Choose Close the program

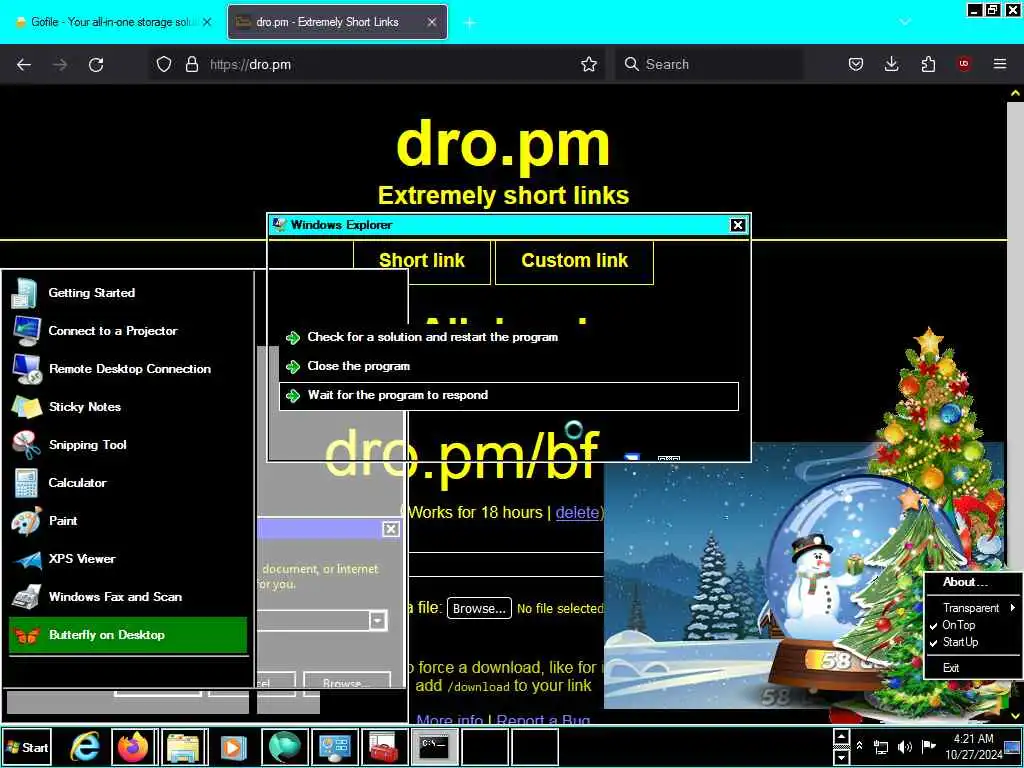click(x=509, y=366)
